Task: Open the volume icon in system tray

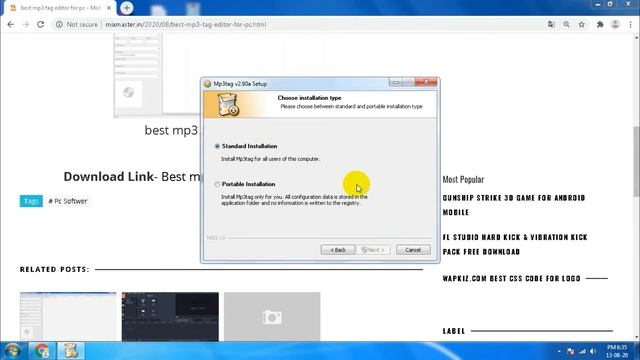Action: pyautogui.click(x=593, y=351)
